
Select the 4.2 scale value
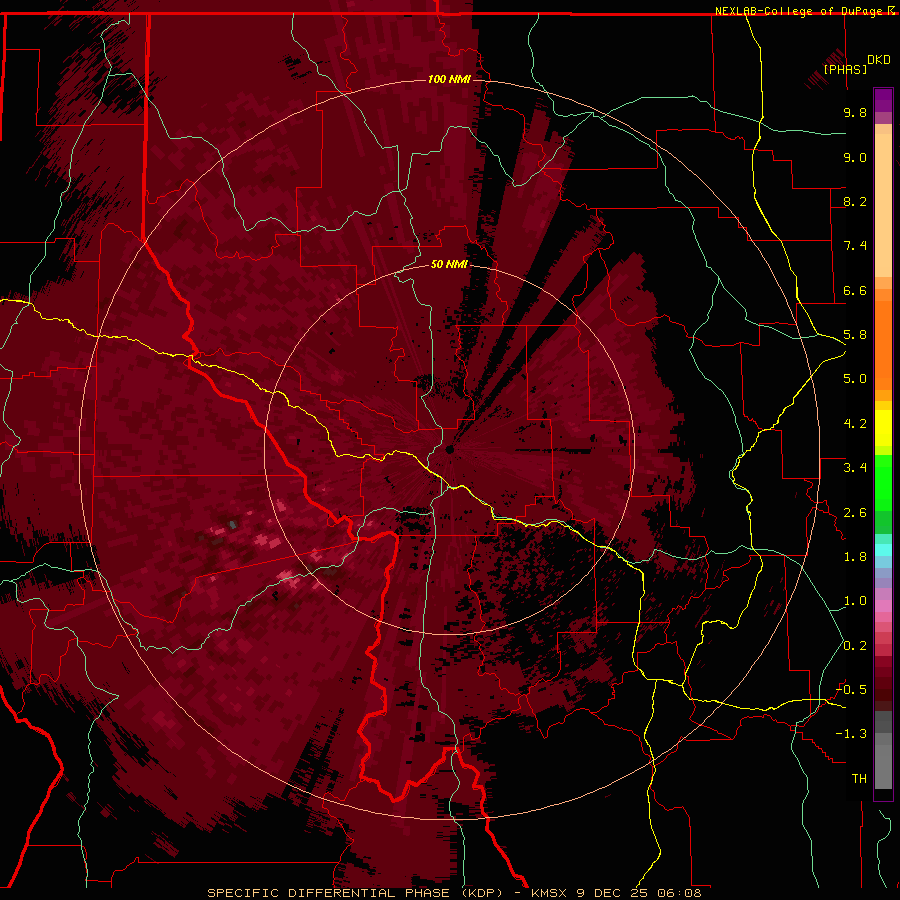tap(855, 424)
